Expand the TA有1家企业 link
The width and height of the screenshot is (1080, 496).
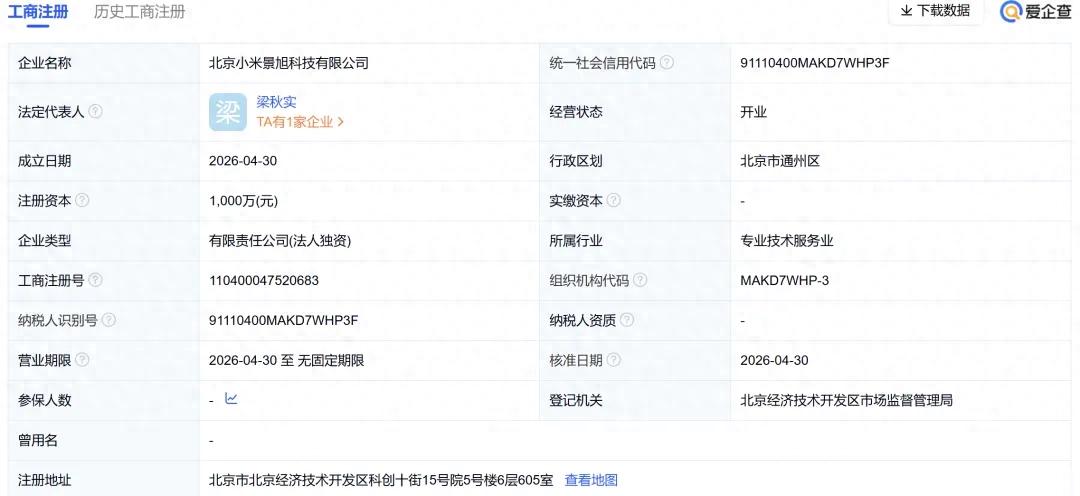tap(300, 122)
